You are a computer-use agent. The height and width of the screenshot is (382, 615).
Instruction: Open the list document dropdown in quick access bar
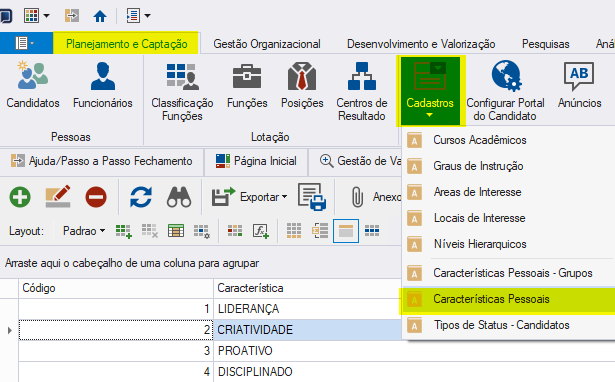click(x=138, y=16)
